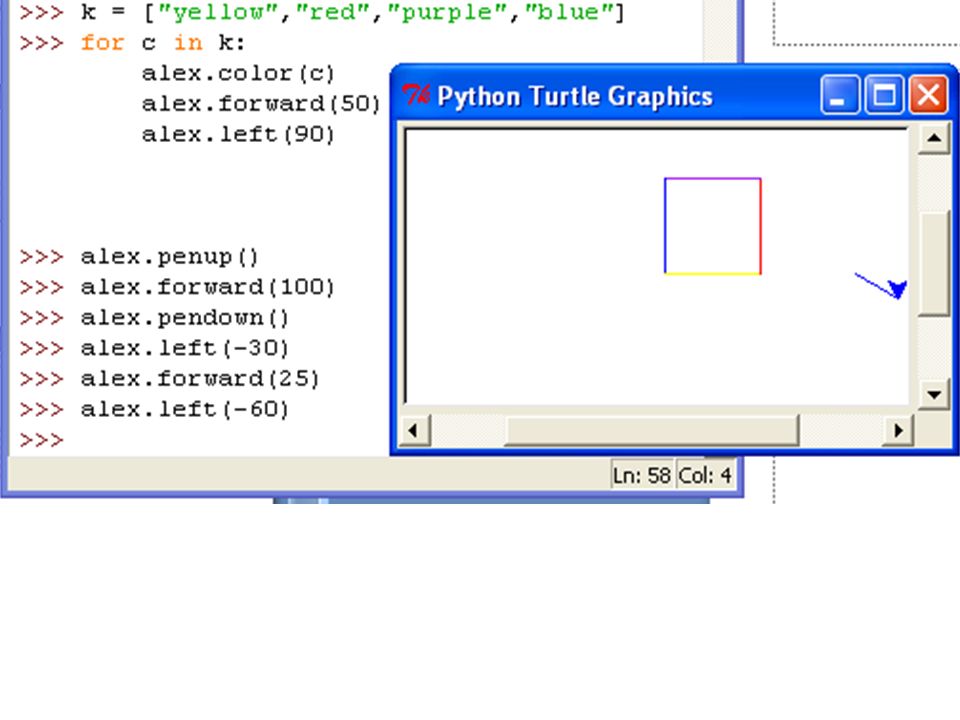This screenshot has height=720, width=960.
Task: Minimize the Python Turtle Graphics window
Action: point(839,95)
